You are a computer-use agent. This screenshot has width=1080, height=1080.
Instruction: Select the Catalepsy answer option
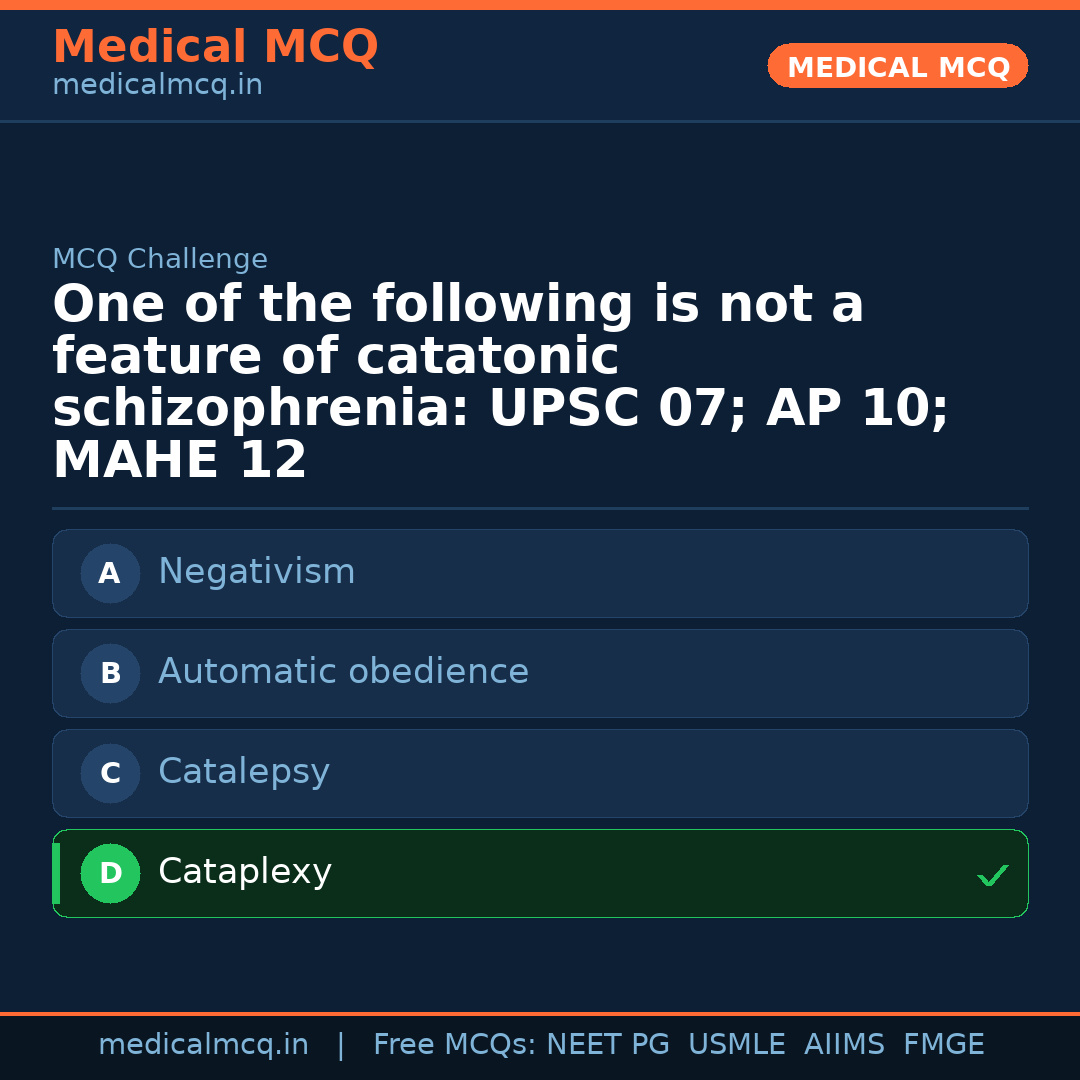(x=540, y=773)
